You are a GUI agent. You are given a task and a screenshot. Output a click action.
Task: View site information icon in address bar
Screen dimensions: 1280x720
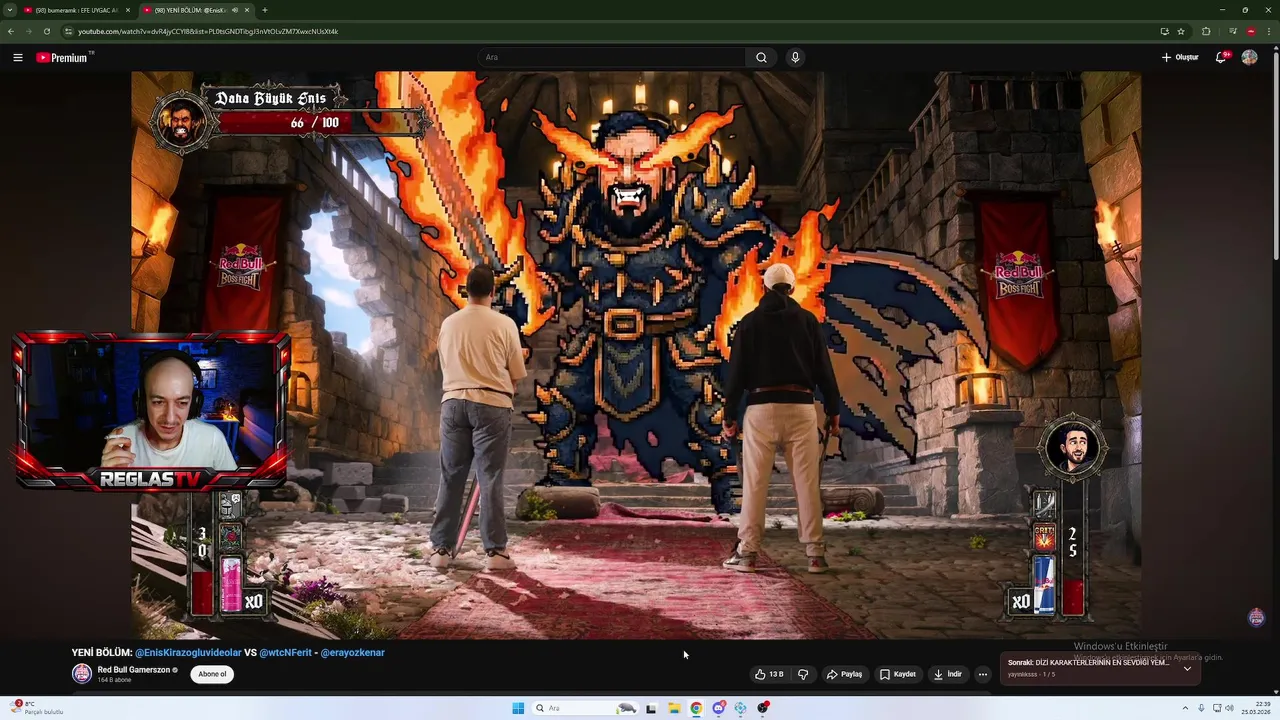pyautogui.click(x=68, y=31)
